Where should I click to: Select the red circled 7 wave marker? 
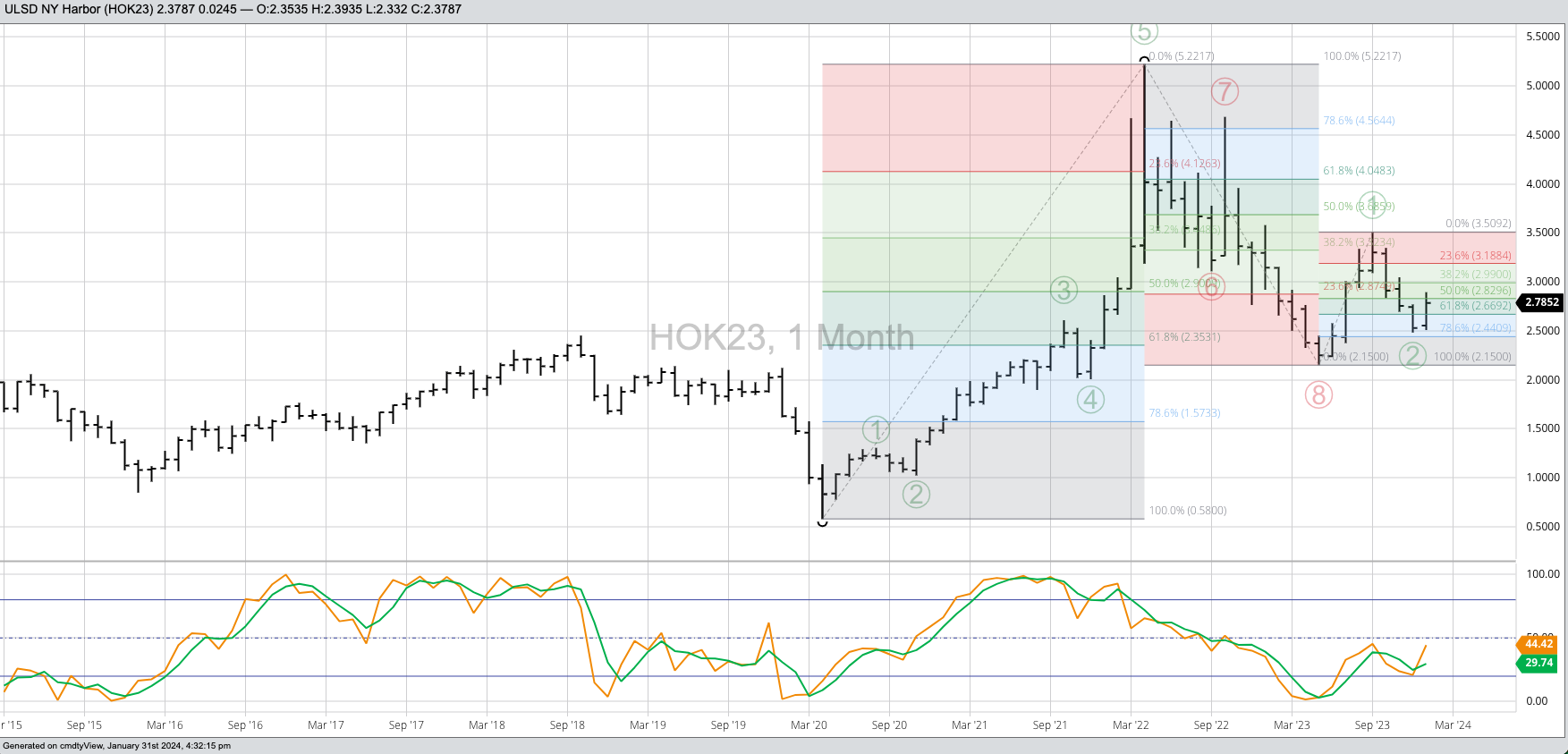[x=1225, y=91]
